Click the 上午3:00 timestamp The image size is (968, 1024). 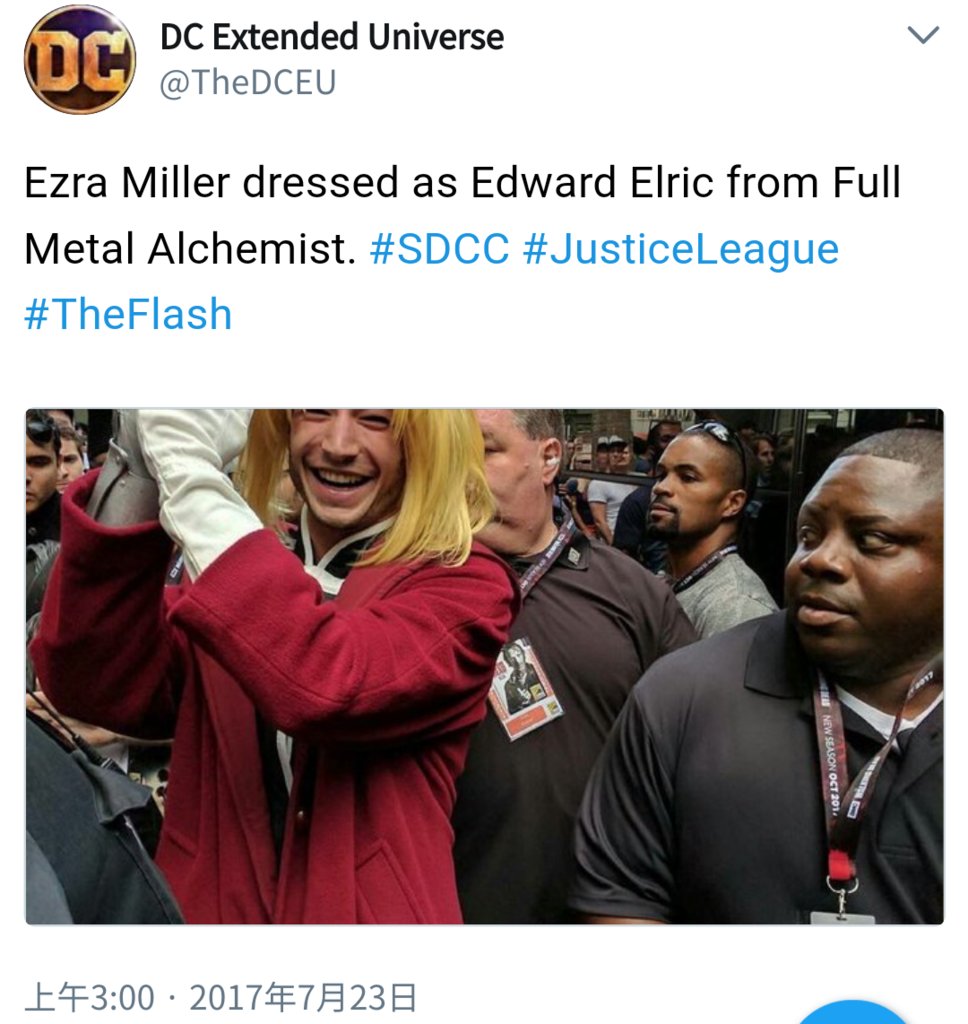[89, 998]
